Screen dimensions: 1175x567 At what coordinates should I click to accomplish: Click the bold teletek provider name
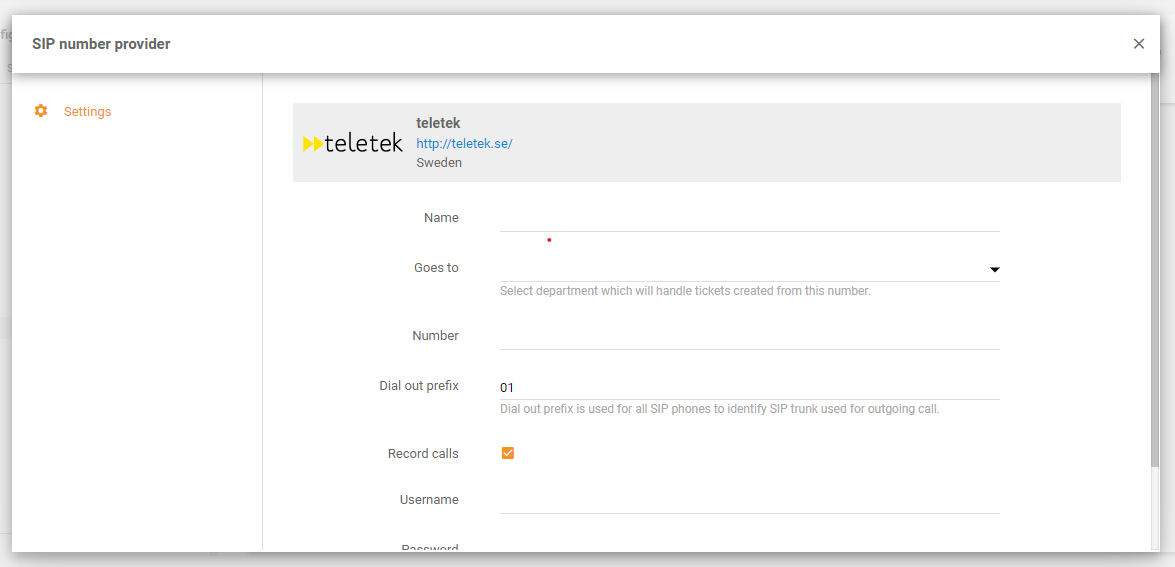point(438,123)
